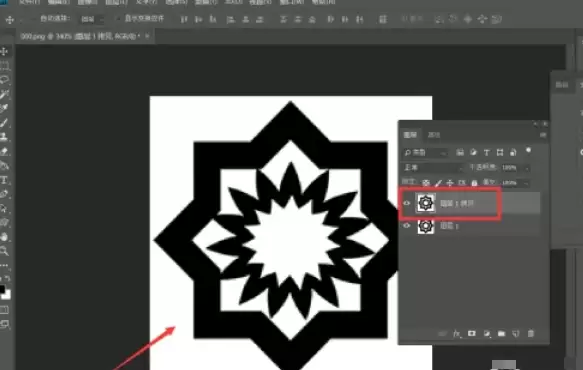The image size is (583, 370).
Task: Select the Rectangular Marquee tool
Action: tap(4, 66)
